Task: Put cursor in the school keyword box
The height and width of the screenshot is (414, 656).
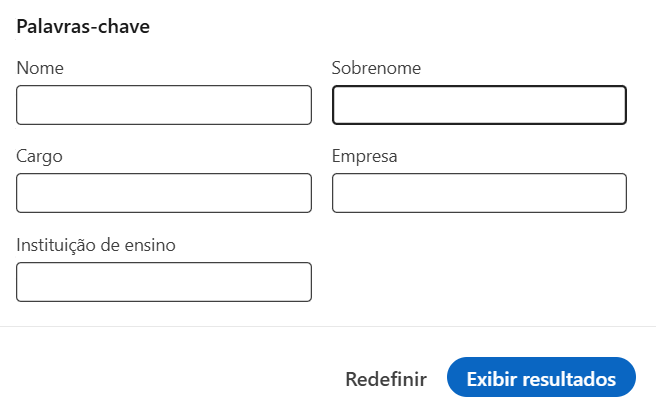Action: pos(164,282)
